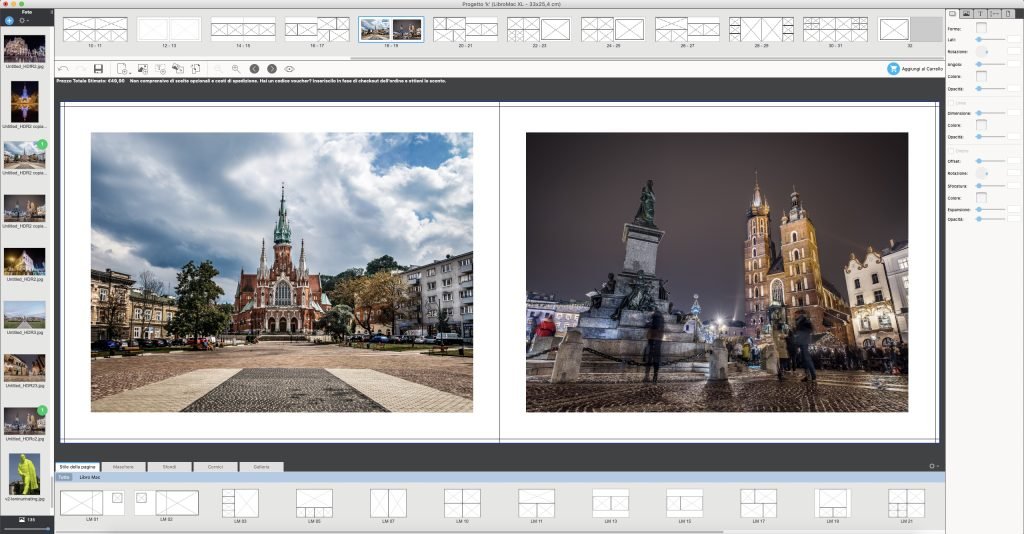Image resolution: width=1024 pixels, height=534 pixels.
Task: Open pages 22-23 in page strip
Action: tap(539, 29)
